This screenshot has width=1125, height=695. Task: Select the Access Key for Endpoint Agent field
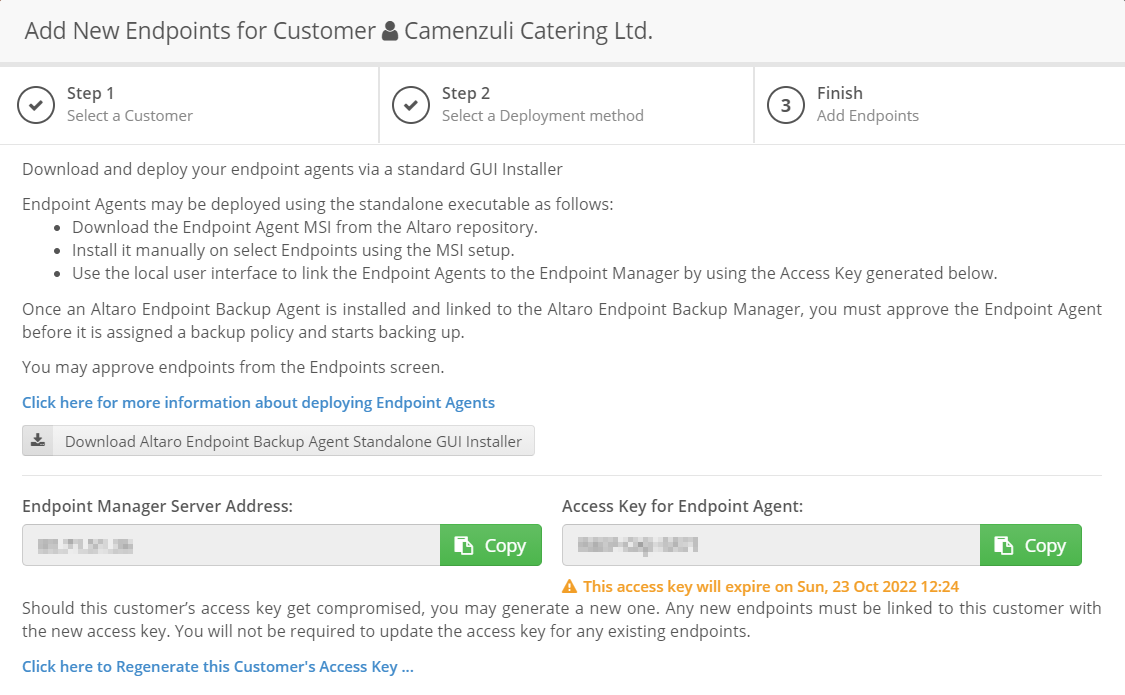(771, 545)
